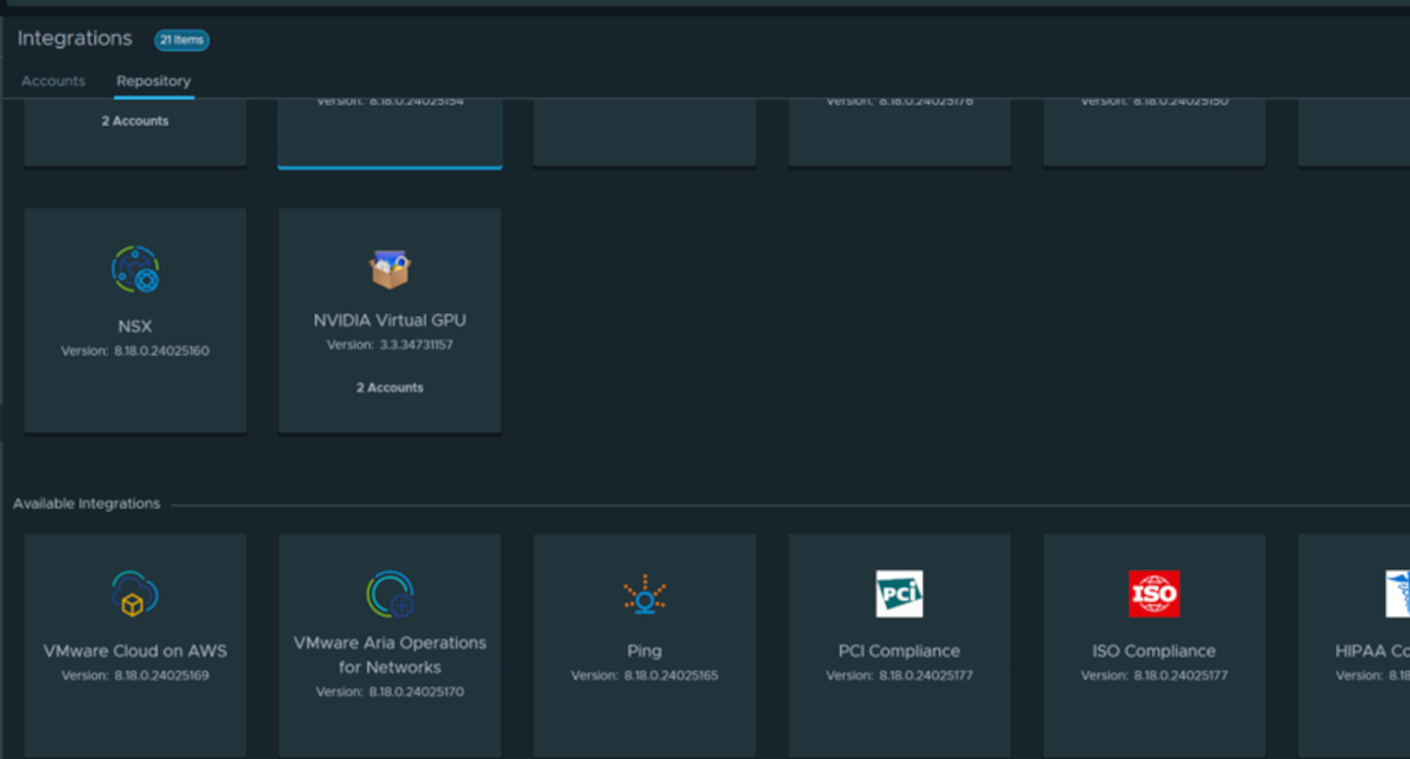Click the Ping integration icon

[x=645, y=594]
